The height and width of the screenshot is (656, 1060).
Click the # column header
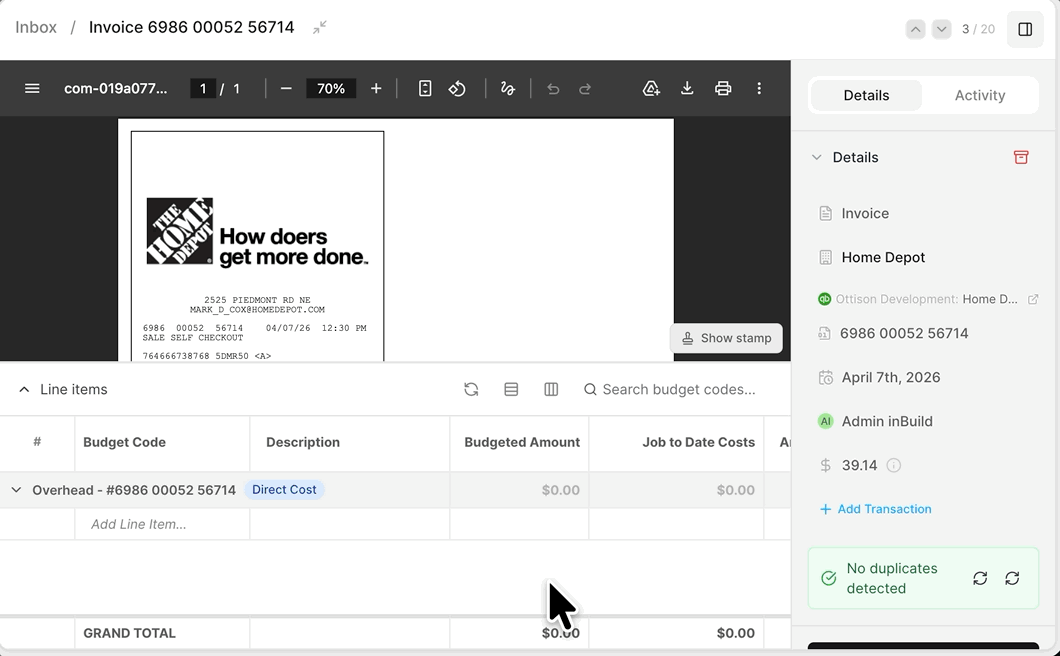(x=37, y=442)
